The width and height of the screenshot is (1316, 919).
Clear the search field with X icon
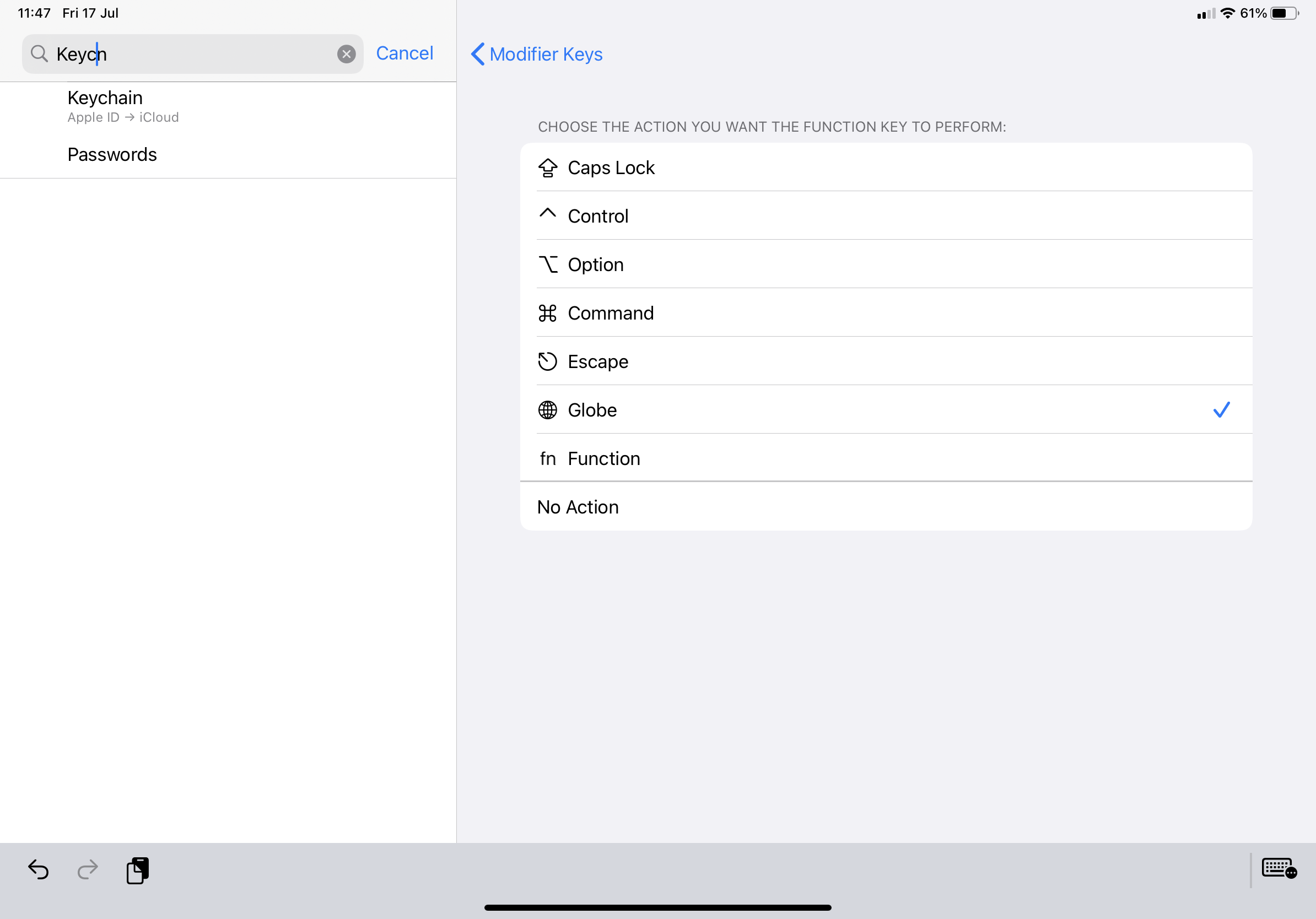tap(346, 54)
